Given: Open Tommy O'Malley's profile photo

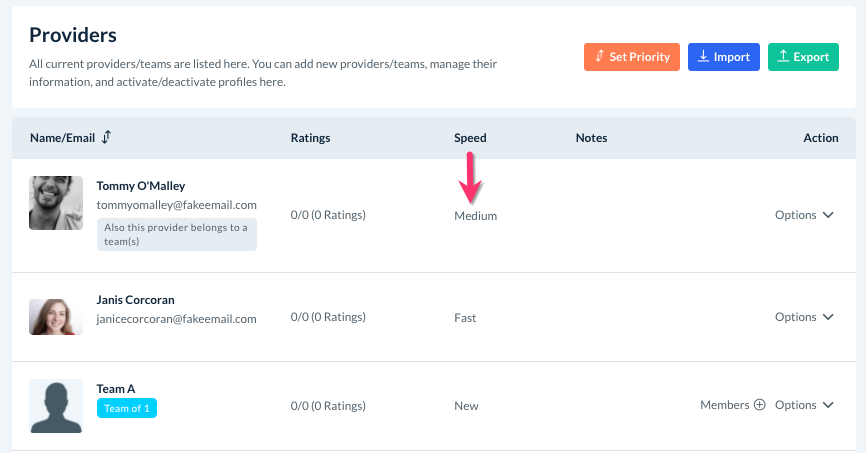Looking at the screenshot, I should click(x=56, y=203).
